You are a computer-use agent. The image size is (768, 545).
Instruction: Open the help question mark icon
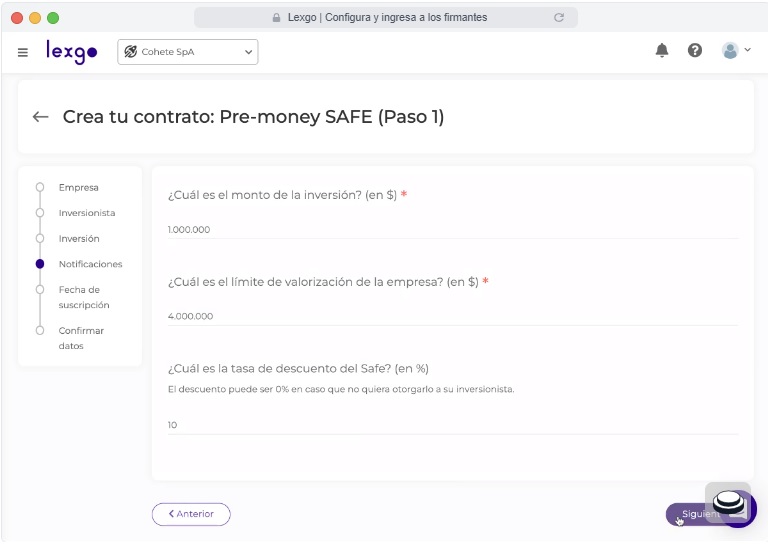pyautogui.click(x=695, y=50)
